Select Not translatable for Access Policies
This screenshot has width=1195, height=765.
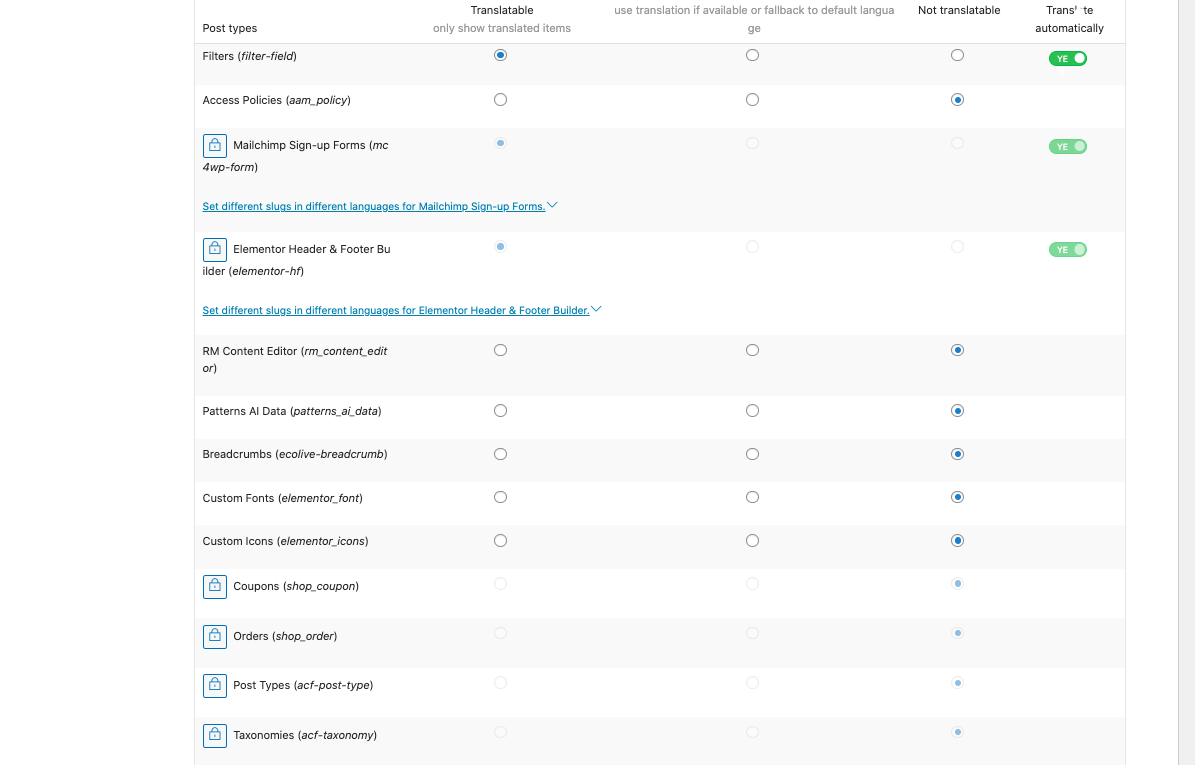click(x=957, y=100)
